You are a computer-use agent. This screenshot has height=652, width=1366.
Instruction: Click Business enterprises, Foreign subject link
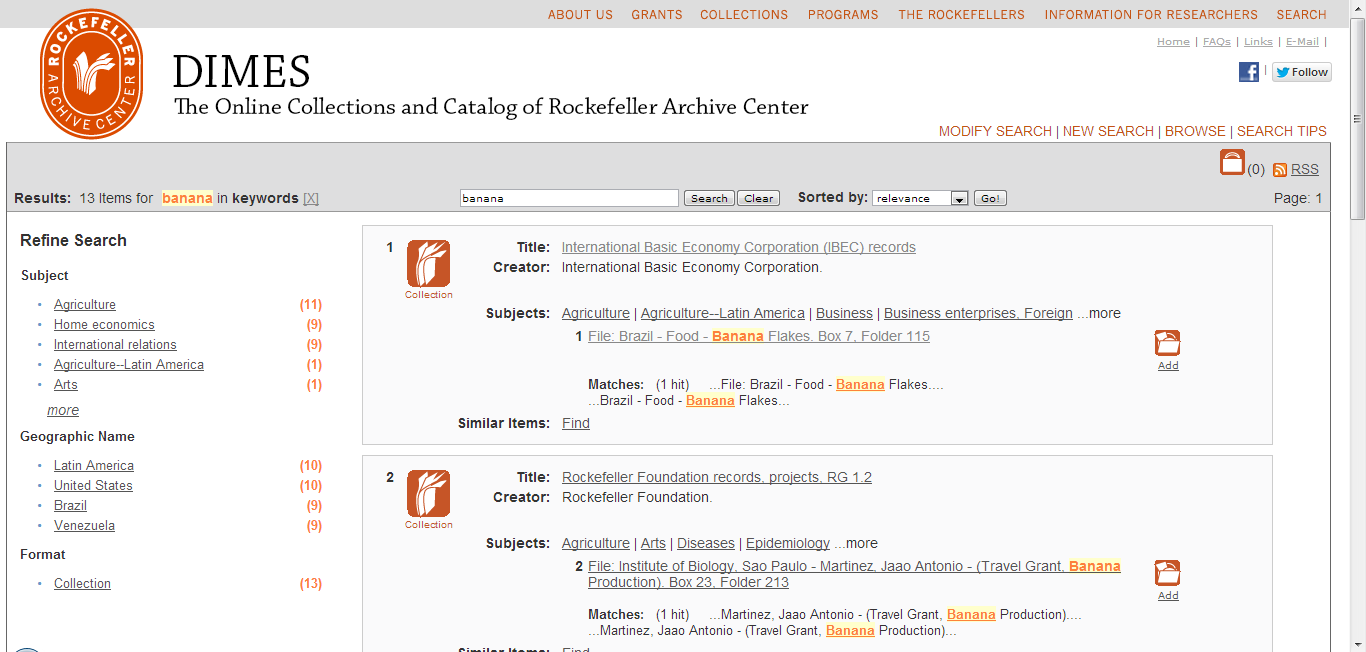point(978,313)
